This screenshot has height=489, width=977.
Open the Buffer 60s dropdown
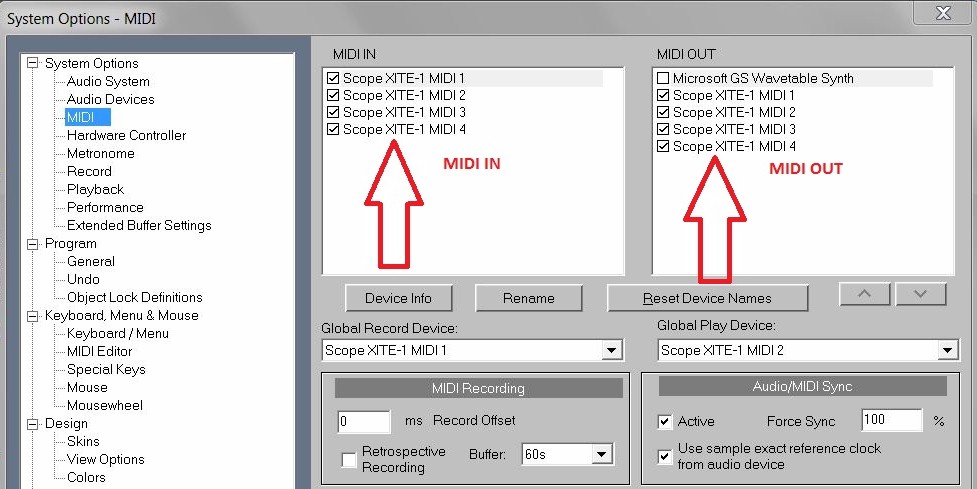pyautogui.click(x=601, y=454)
